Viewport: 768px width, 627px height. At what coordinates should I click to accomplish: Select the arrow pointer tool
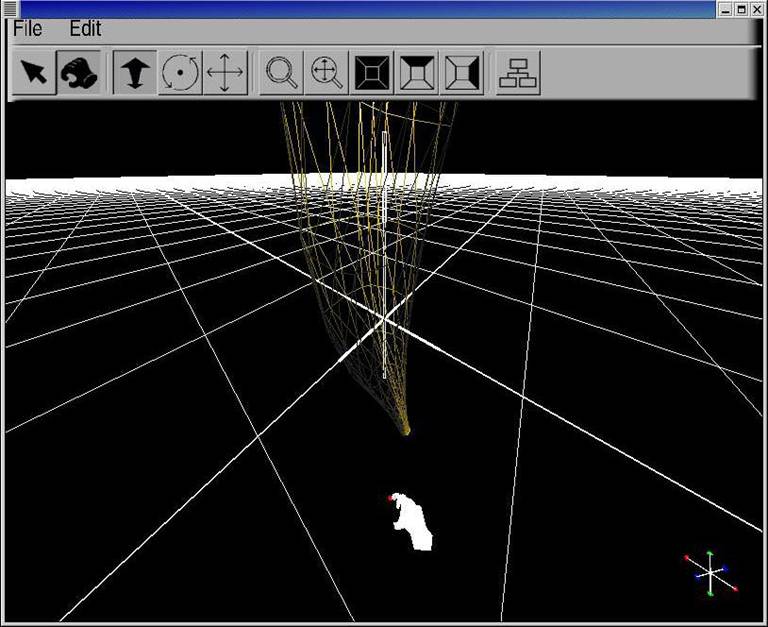tap(34, 72)
